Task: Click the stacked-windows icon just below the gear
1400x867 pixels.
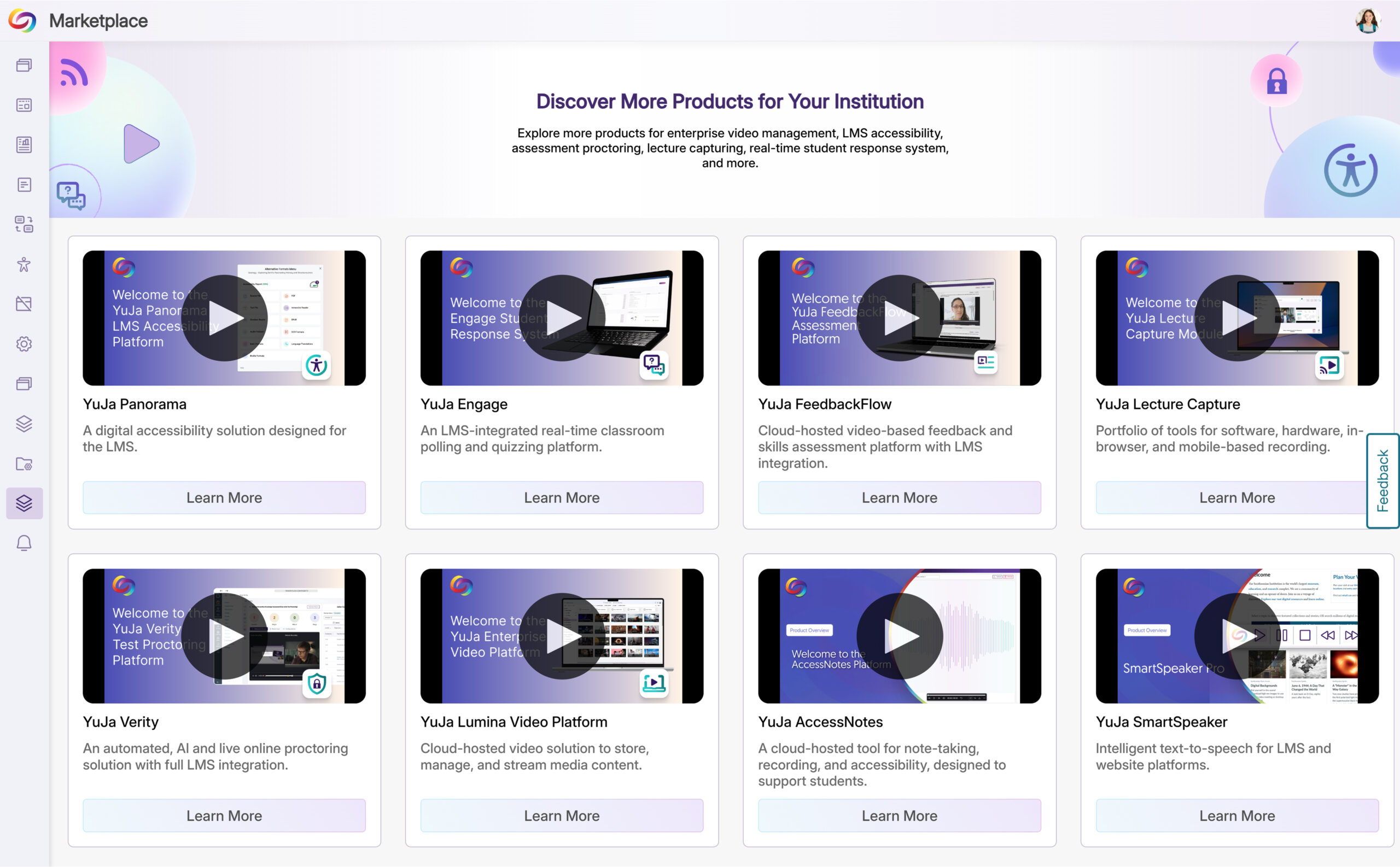Action: (x=24, y=384)
